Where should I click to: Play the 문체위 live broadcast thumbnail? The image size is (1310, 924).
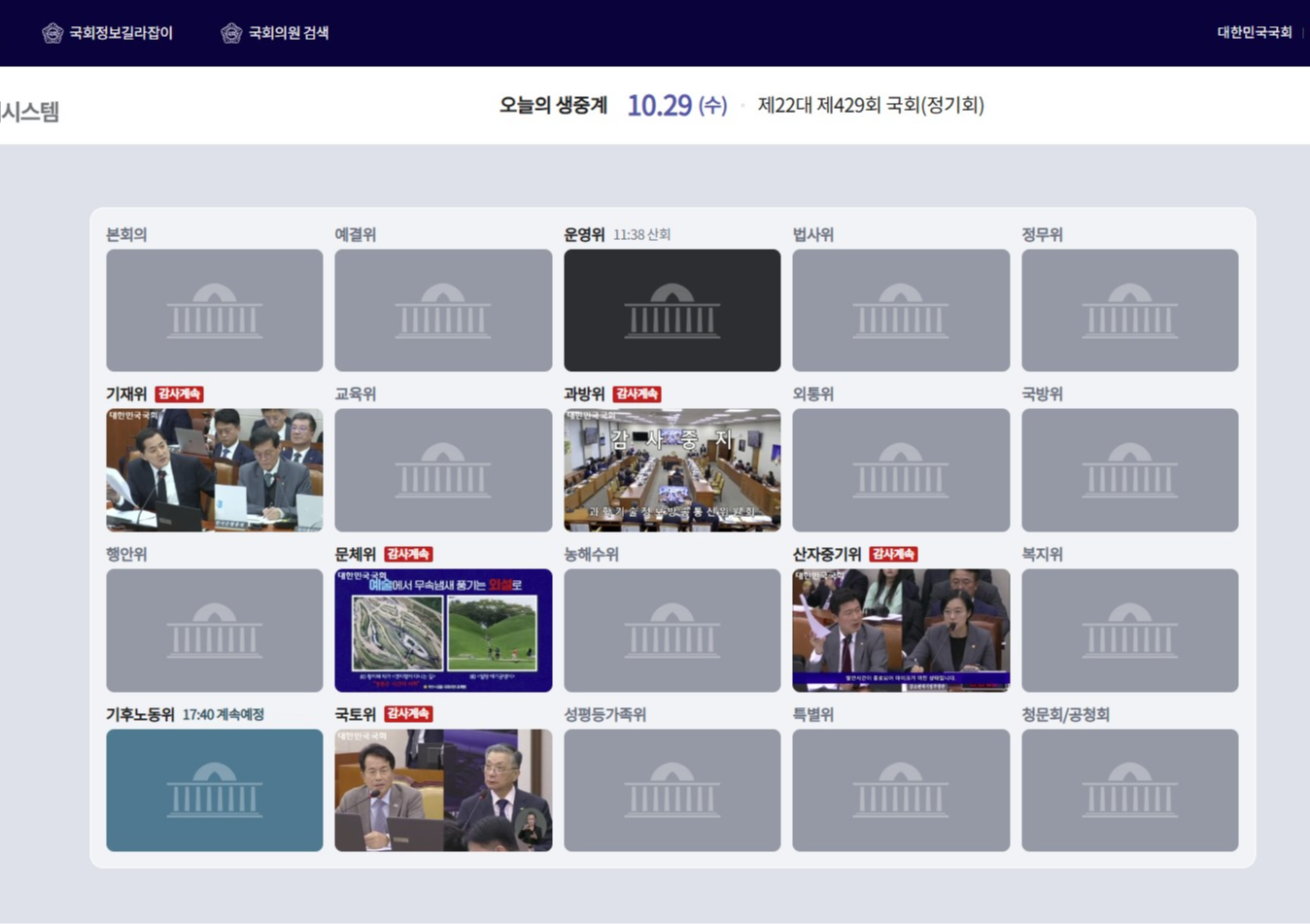click(x=443, y=630)
